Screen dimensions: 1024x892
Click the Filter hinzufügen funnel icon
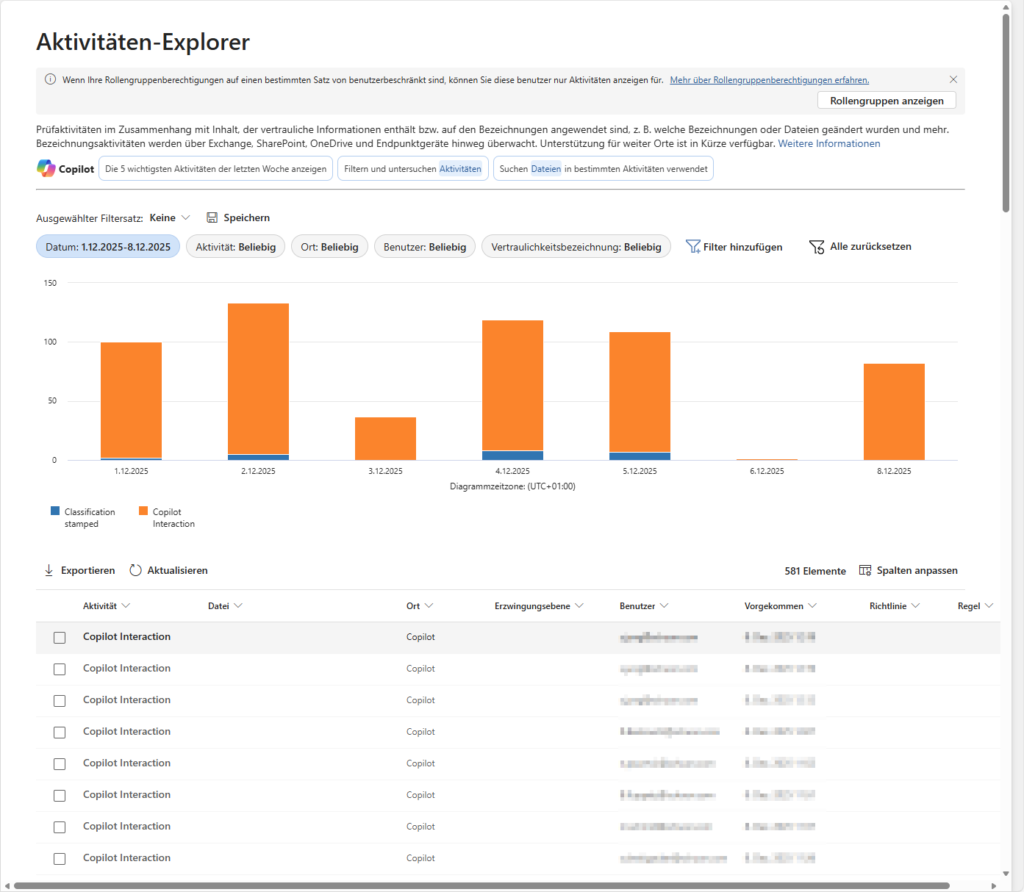click(x=693, y=247)
